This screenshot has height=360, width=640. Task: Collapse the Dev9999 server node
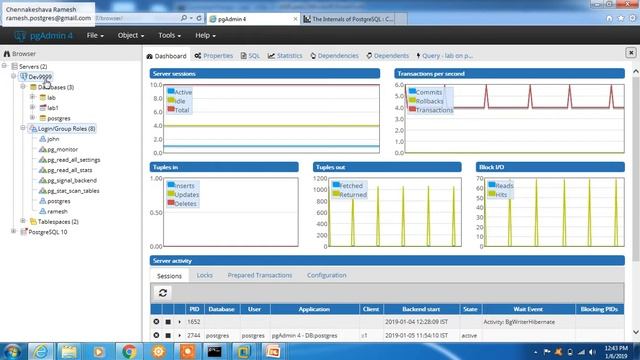13,76
